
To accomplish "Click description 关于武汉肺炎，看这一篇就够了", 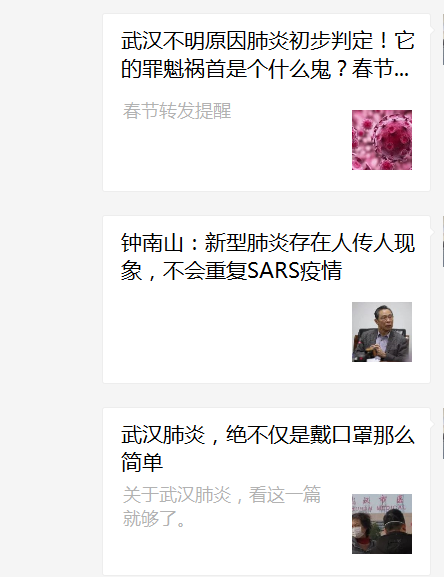I will [x=222, y=506].
